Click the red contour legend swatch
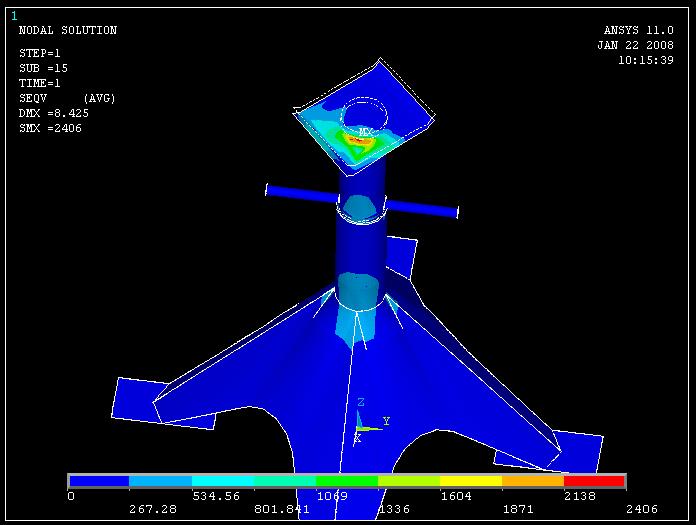 tap(594, 481)
